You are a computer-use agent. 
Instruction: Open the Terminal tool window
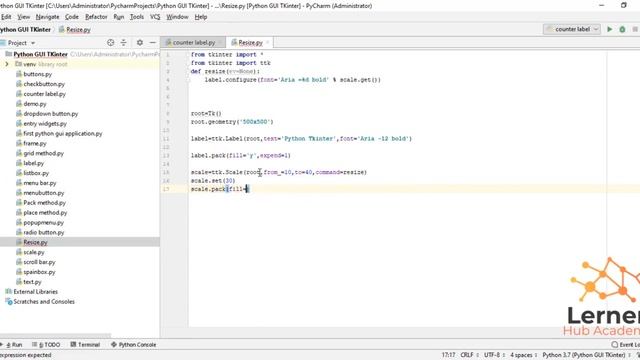point(85,344)
